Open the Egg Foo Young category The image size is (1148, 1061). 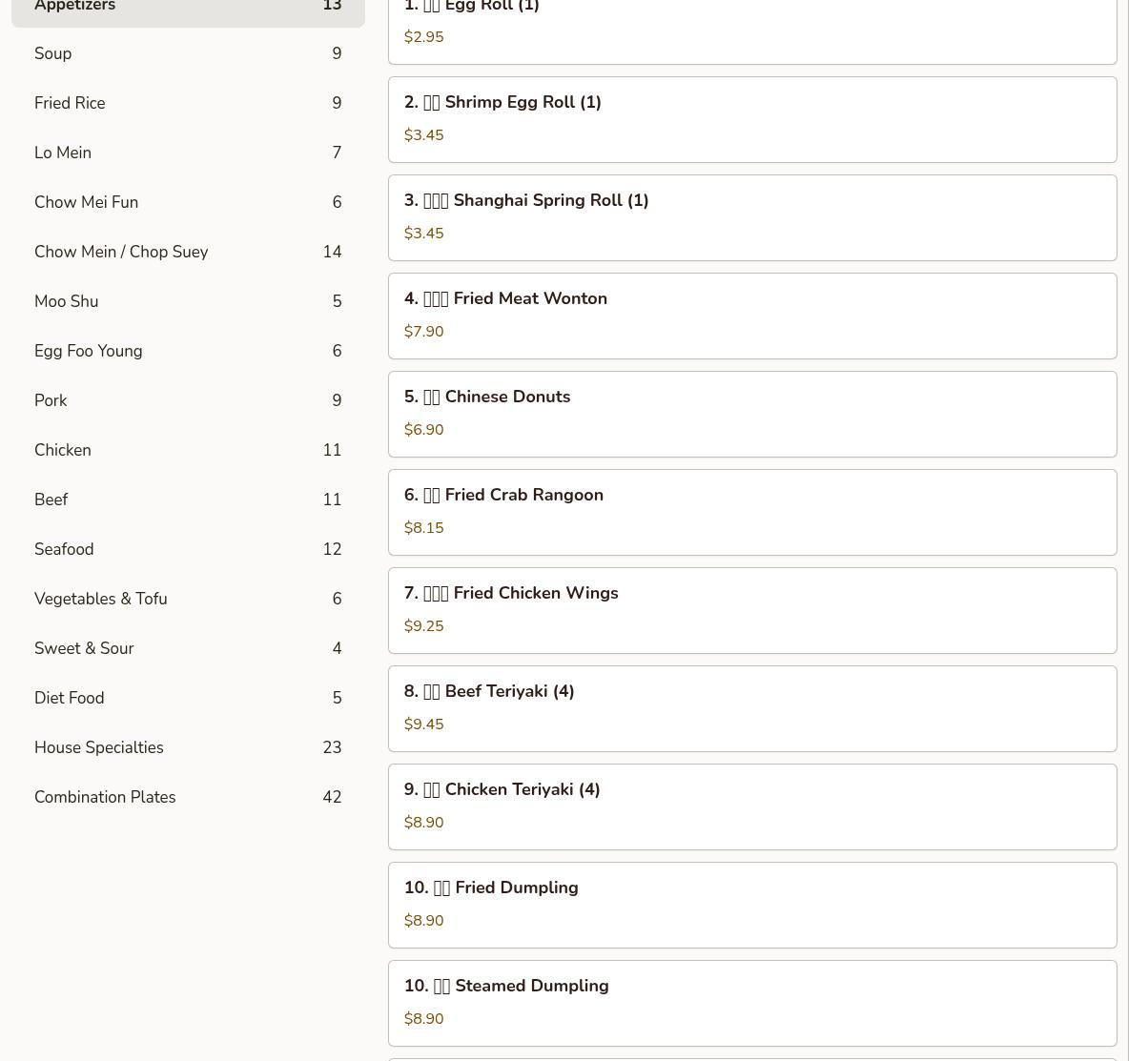click(188, 351)
